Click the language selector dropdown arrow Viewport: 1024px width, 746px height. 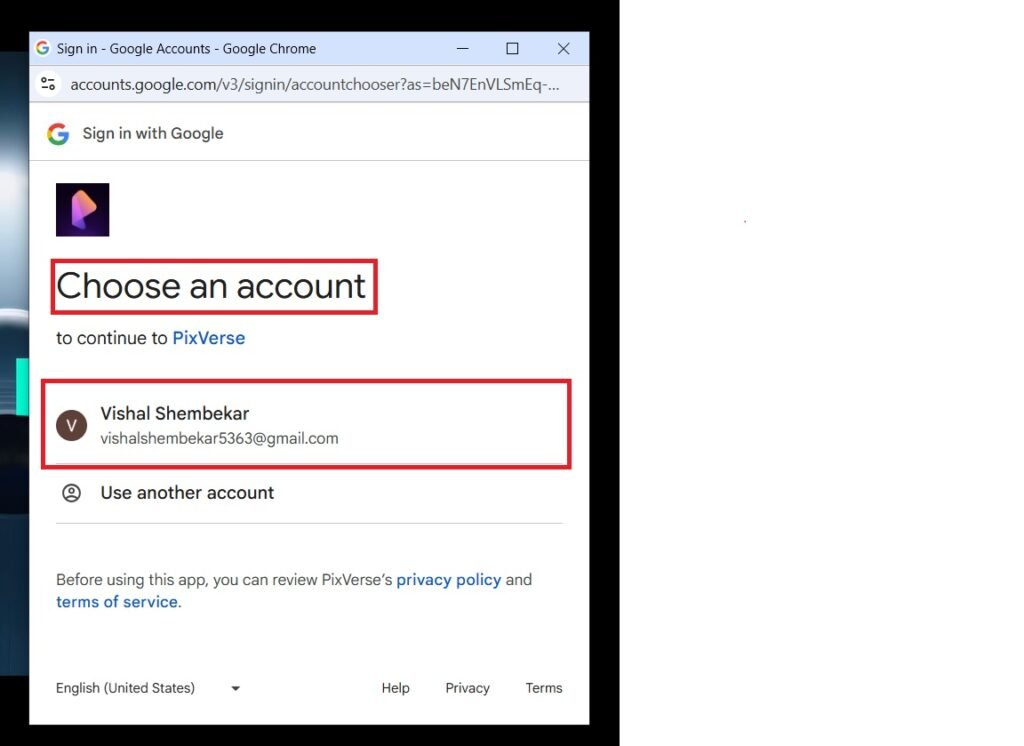pyautogui.click(x=235, y=688)
